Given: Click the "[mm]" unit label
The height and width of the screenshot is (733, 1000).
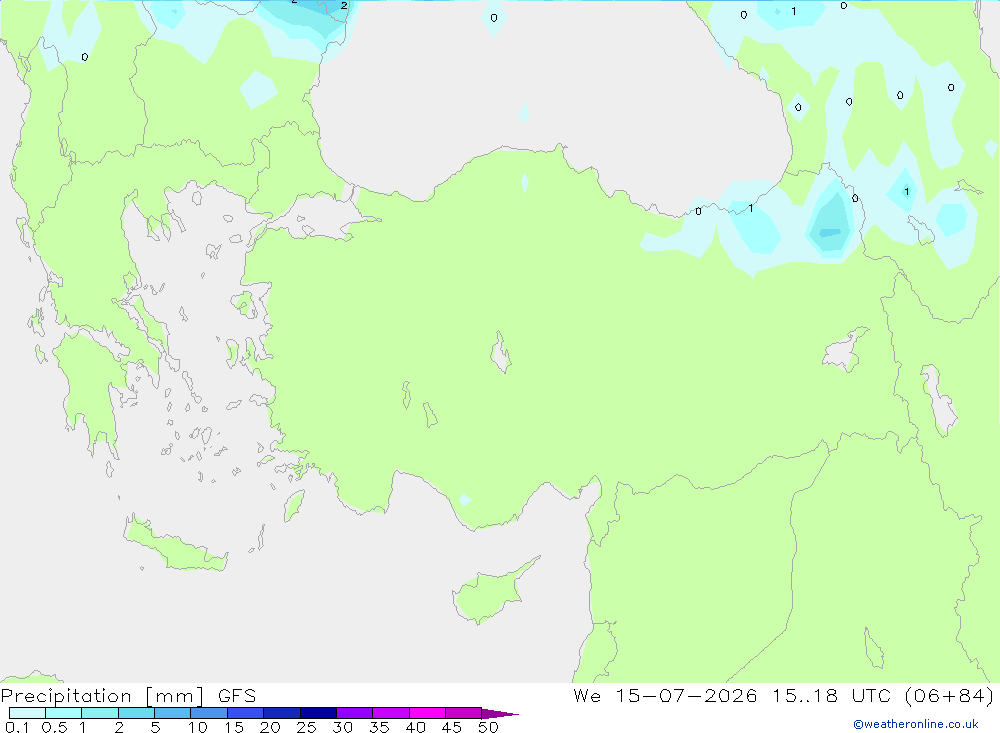Looking at the screenshot, I should click(x=174, y=696).
